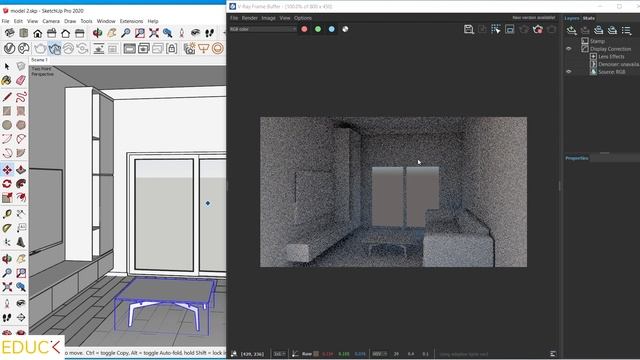Image resolution: width=640 pixels, height=360 pixels.
Task: Toggle green channel in V-Ray Frame Buffer
Action: 318,29
